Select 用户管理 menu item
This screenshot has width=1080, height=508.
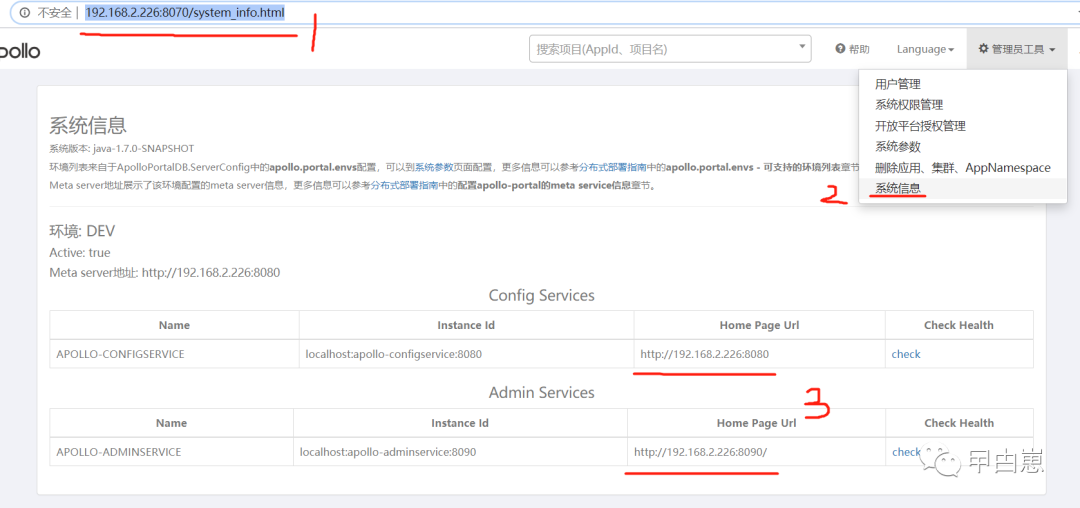[x=962, y=84]
